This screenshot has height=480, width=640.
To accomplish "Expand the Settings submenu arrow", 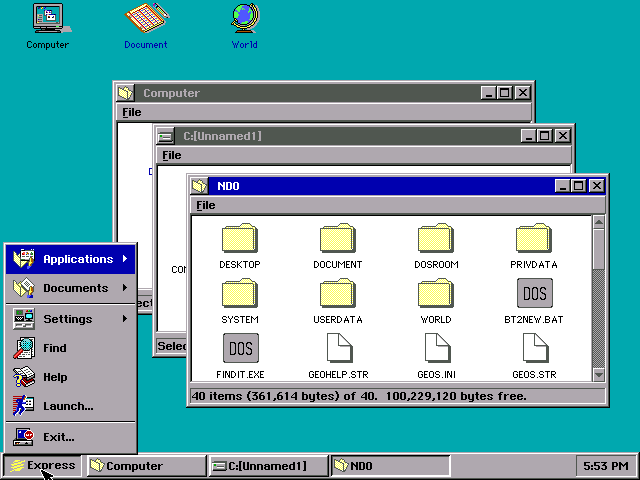I will point(125,319).
